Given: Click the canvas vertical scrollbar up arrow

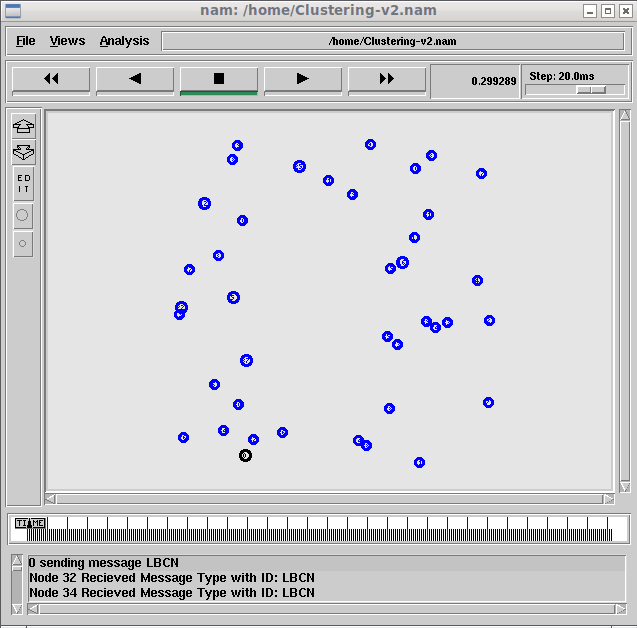Looking at the screenshot, I should click(x=625, y=115).
